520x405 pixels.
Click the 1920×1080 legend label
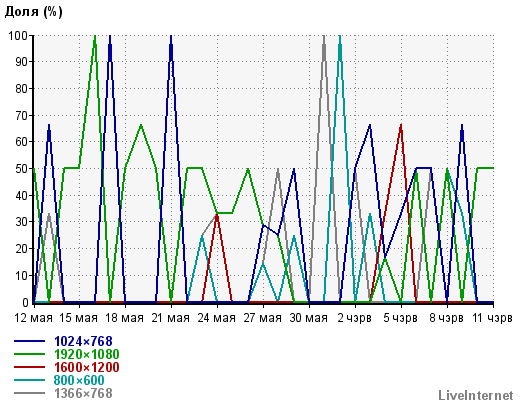(x=86, y=354)
